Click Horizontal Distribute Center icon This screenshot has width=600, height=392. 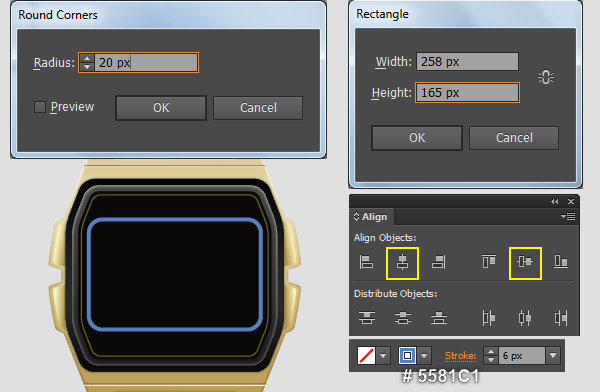point(525,318)
